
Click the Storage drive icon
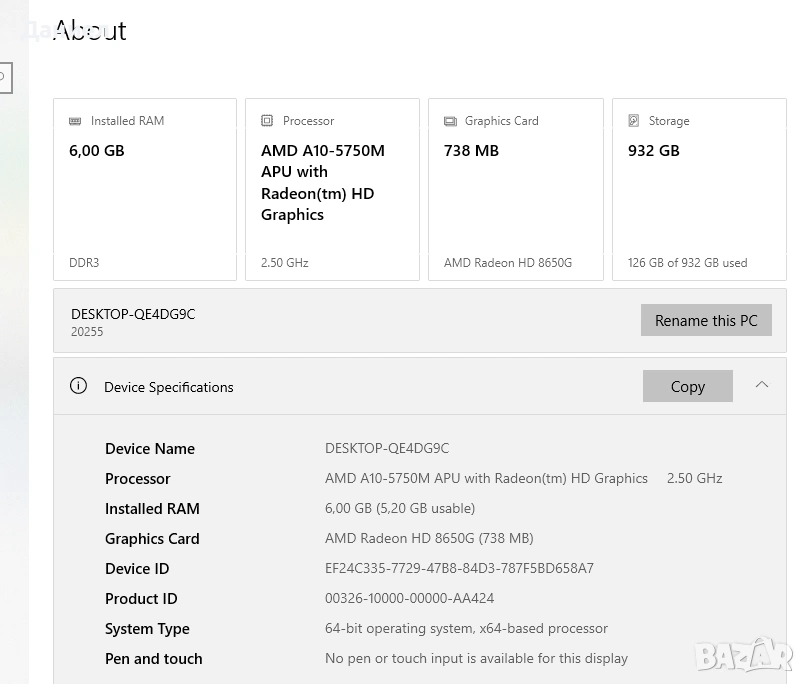(634, 121)
